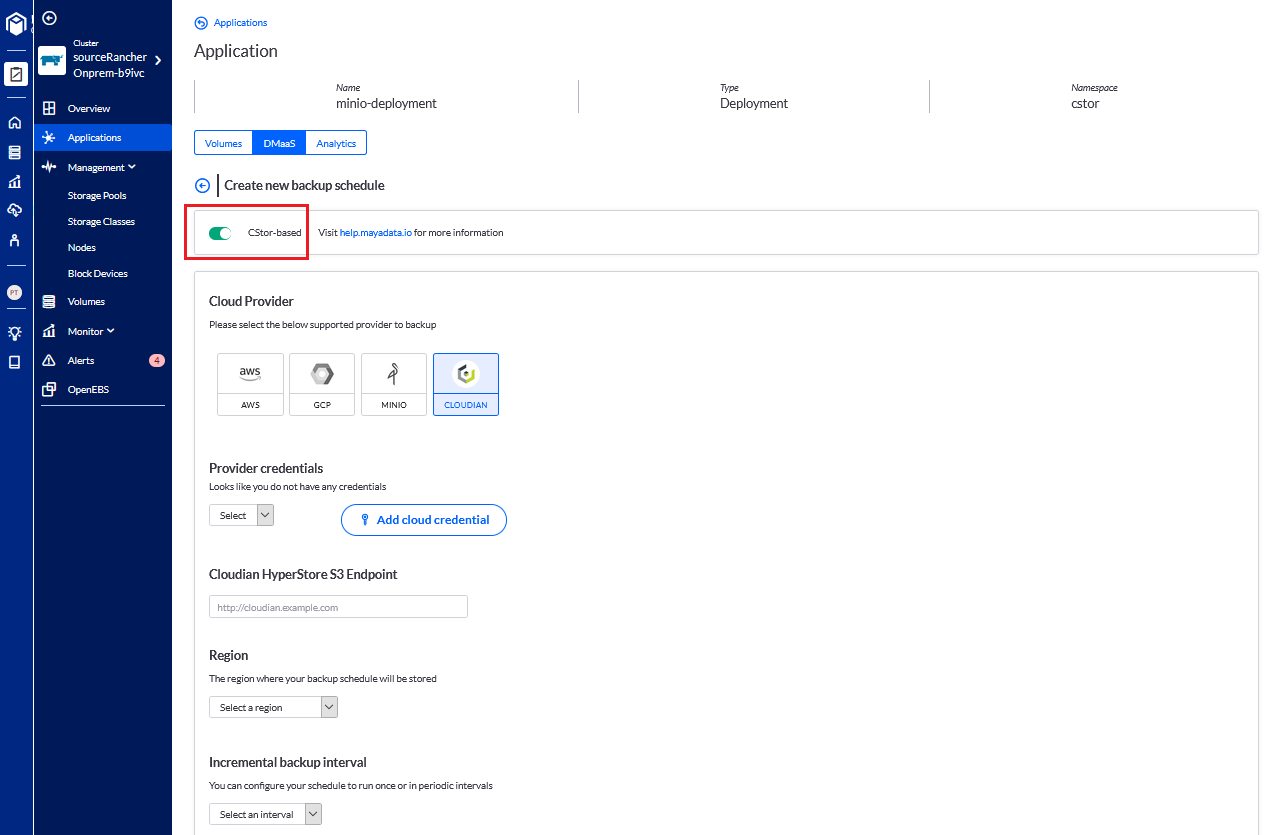
Task: Click the Cloudian HyperStore S3 Endpoint field
Action: pos(338,607)
